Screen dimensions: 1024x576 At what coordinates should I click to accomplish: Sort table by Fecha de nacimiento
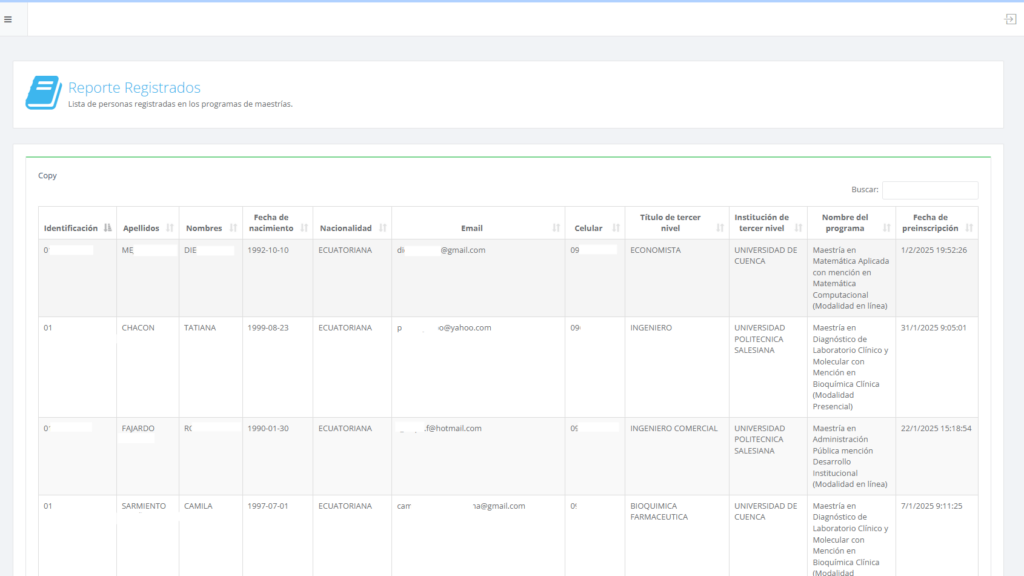303,228
